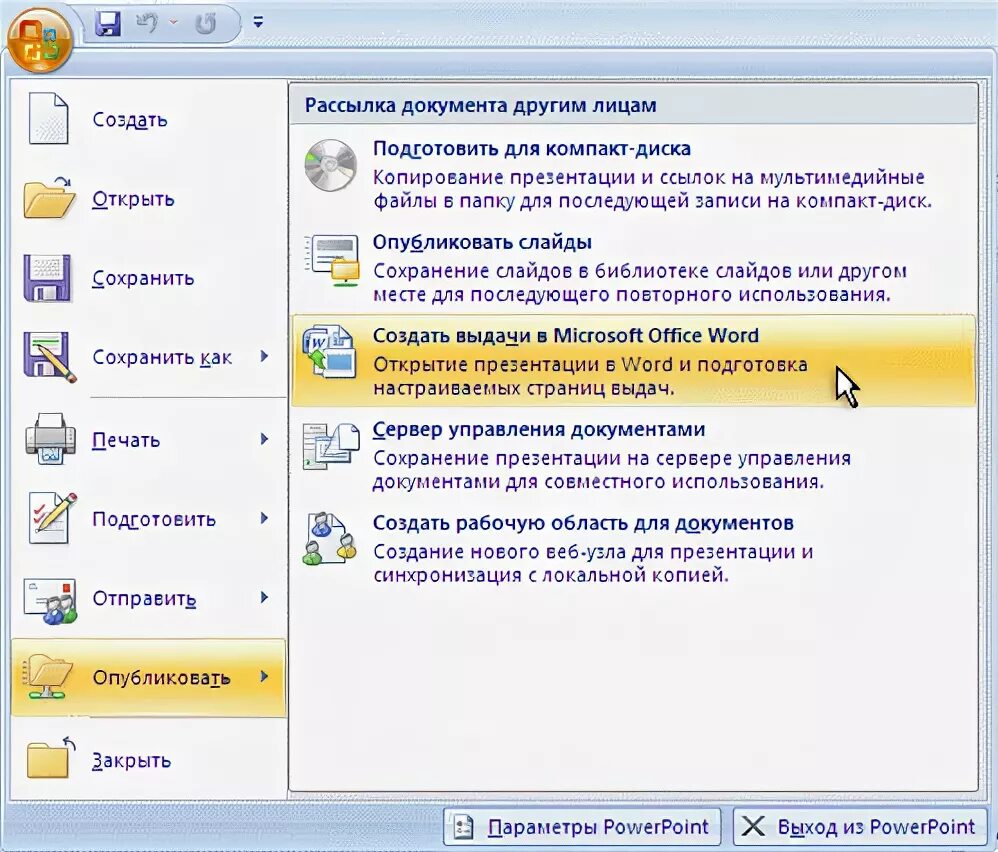Viewport: 998px width, 852px height.
Task: Click the Redo icon in quick access toolbar
Action: [x=205, y=24]
